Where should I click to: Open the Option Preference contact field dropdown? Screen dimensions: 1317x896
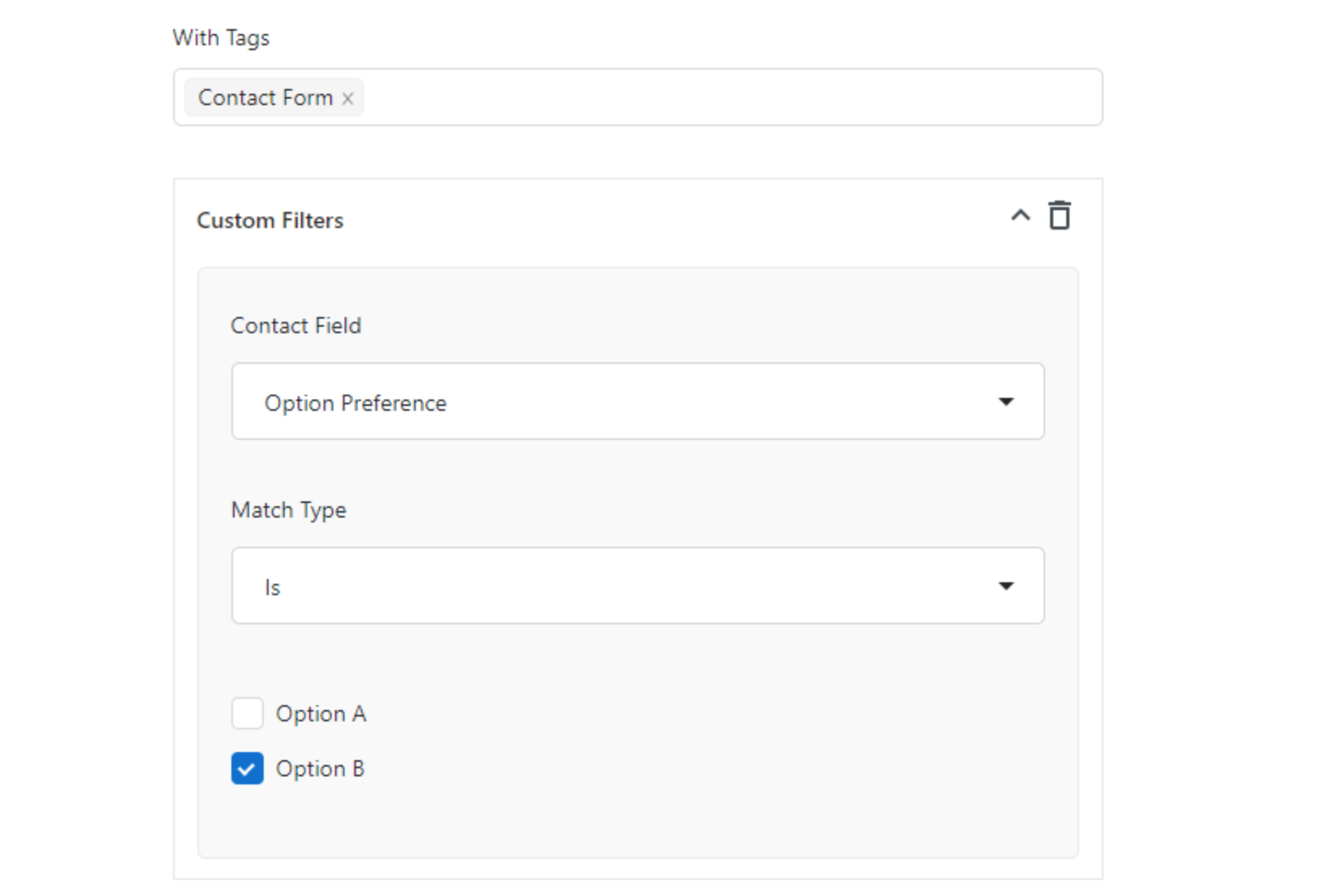[637, 402]
